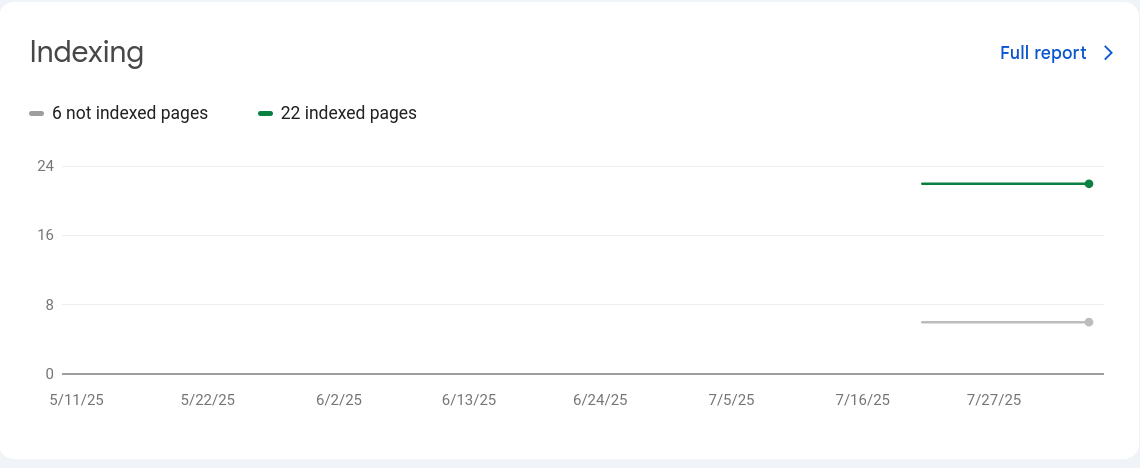The width and height of the screenshot is (1140, 468).
Task: Click the 24 value on y-axis
Action: tap(46, 166)
